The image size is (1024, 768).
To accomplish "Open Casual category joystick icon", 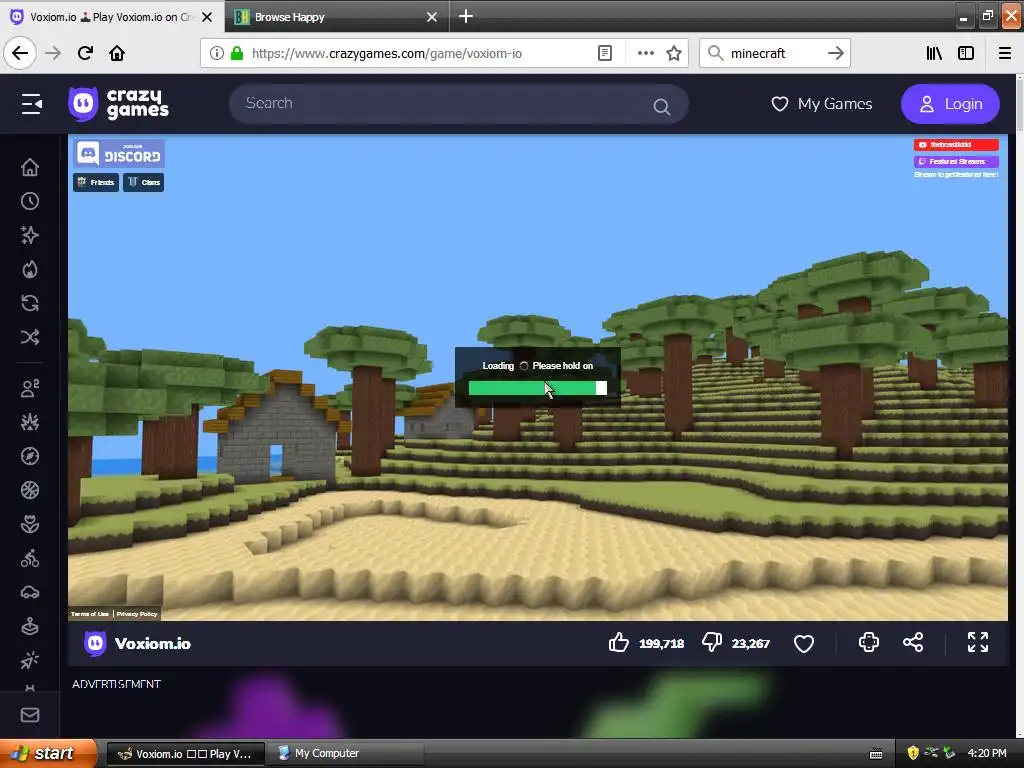I will pos(29,626).
